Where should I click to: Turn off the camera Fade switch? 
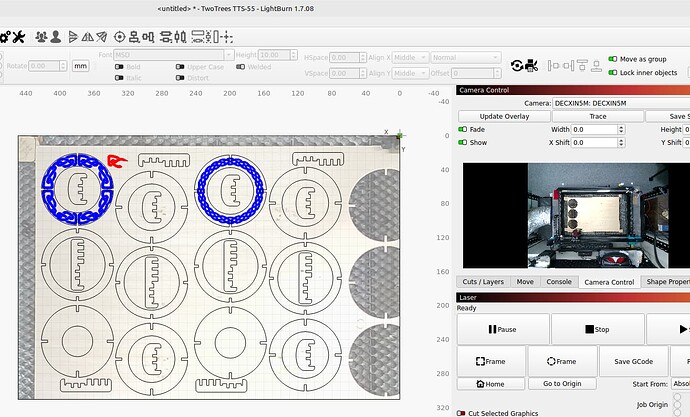coord(462,129)
